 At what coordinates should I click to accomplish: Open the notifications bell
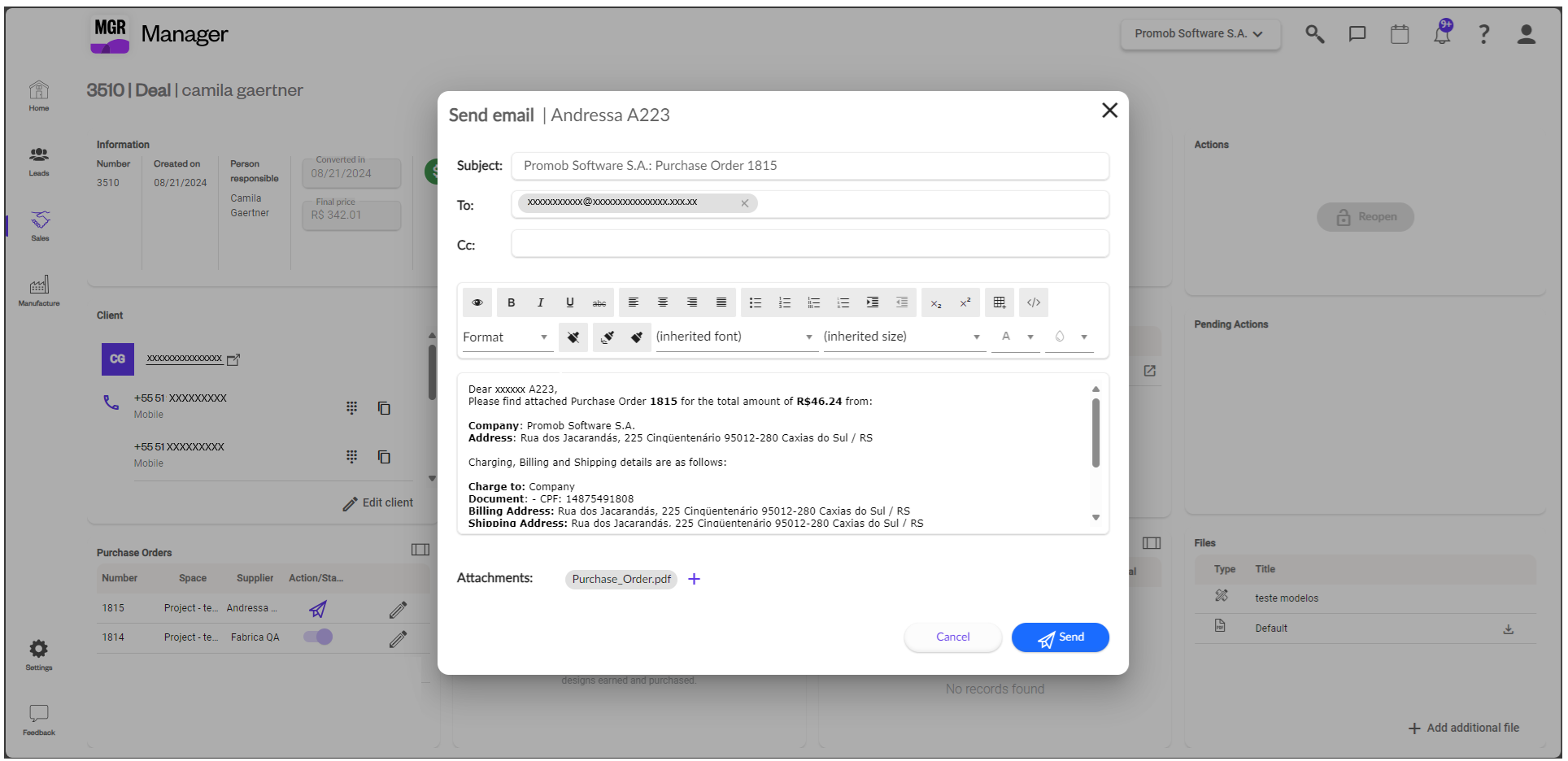1443,33
